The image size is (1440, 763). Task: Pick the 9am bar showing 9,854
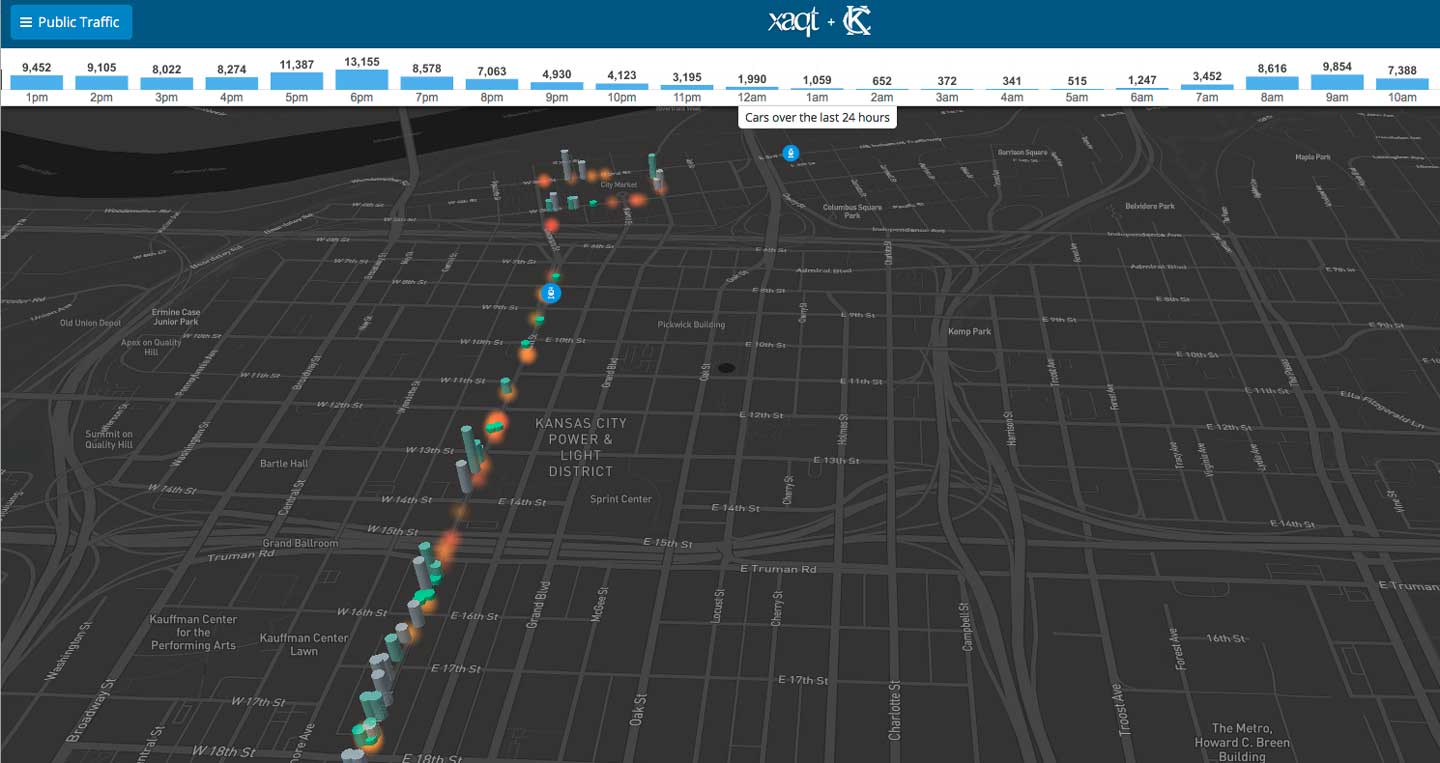1337,81
